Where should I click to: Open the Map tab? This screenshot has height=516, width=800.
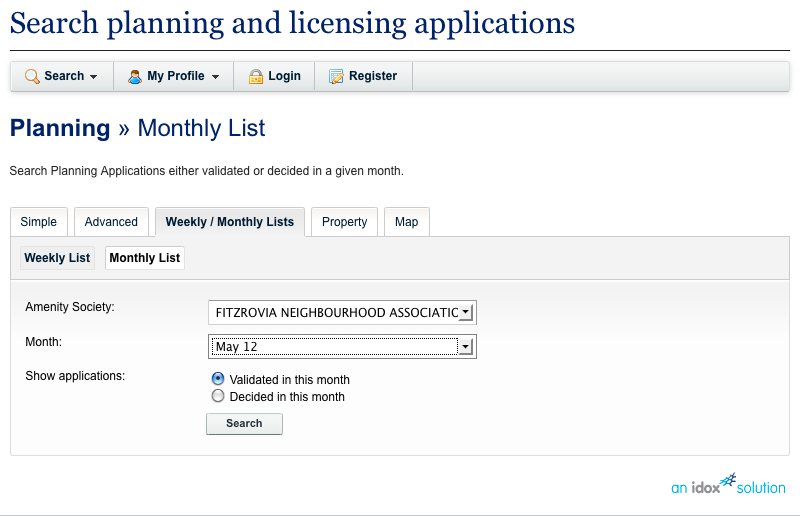406,222
